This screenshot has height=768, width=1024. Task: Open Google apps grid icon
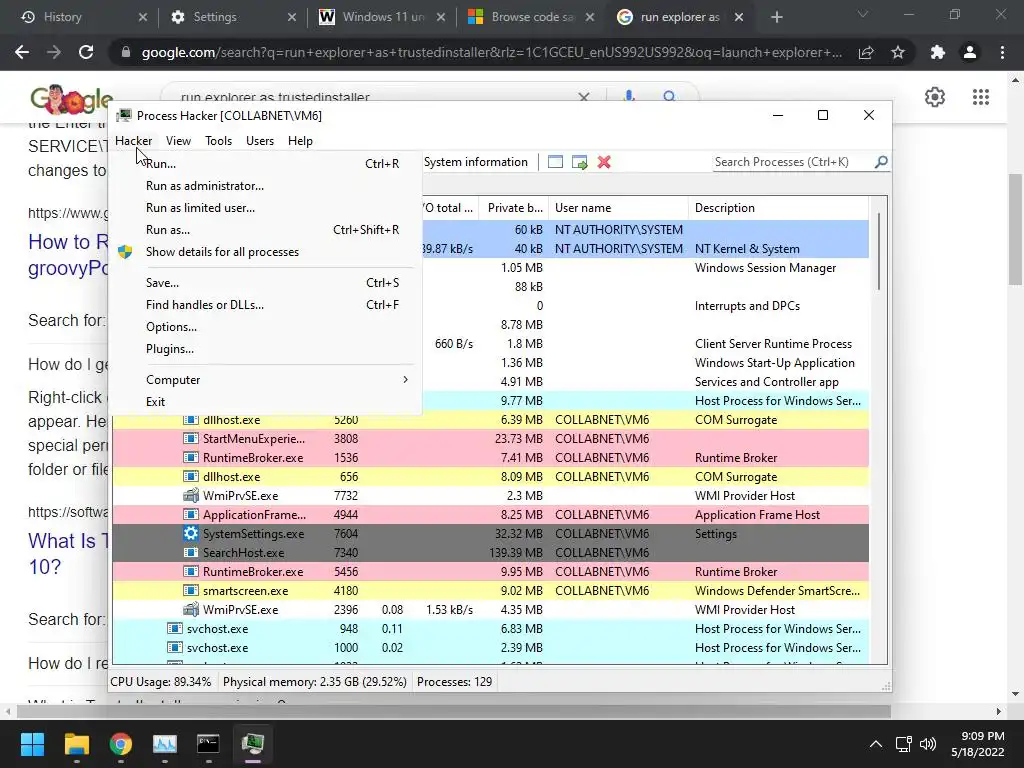[980, 97]
